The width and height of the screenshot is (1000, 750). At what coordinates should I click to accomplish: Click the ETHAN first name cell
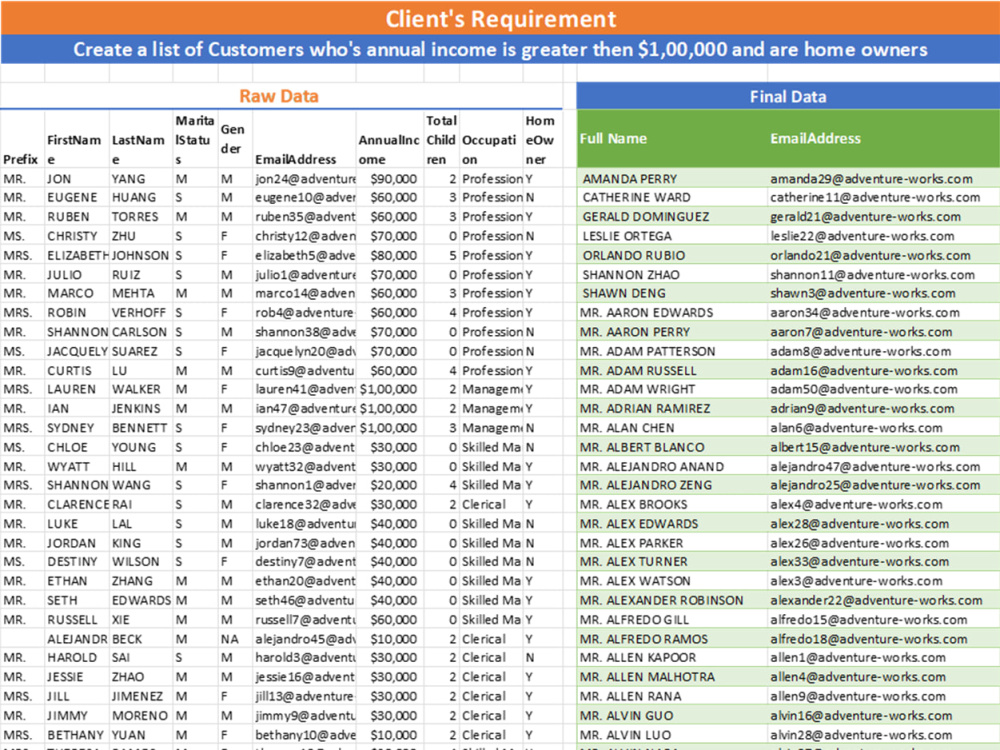coord(77,581)
